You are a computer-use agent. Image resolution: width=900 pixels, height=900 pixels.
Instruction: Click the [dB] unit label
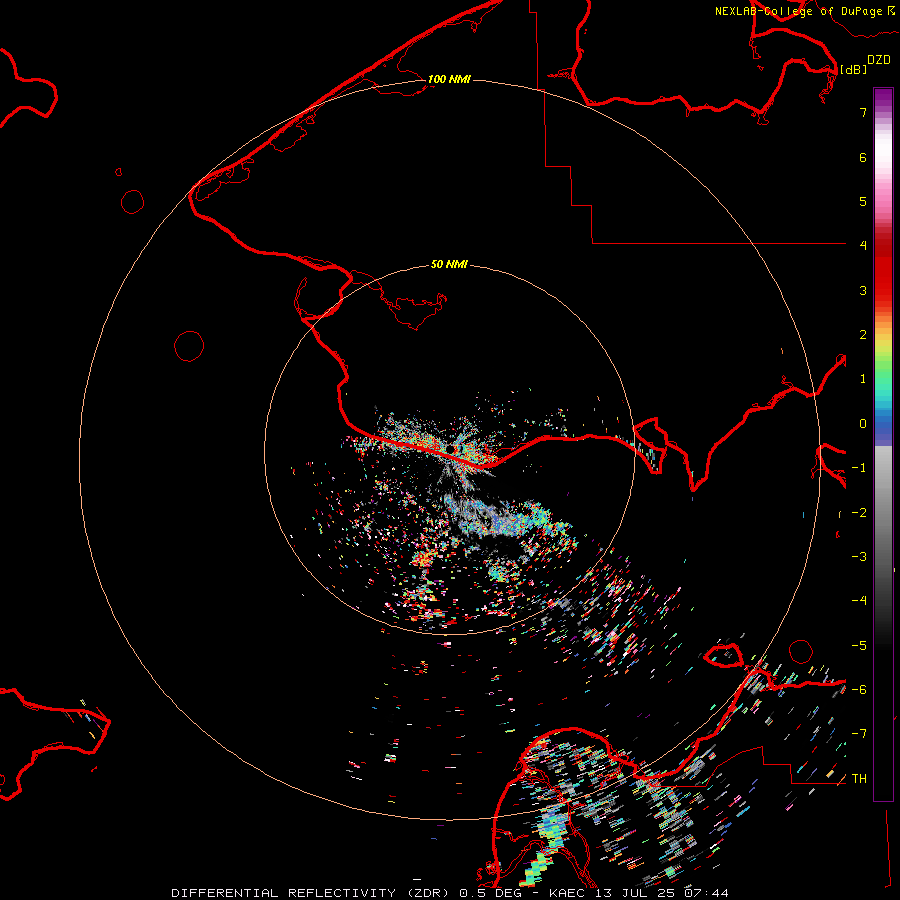pos(853,69)
